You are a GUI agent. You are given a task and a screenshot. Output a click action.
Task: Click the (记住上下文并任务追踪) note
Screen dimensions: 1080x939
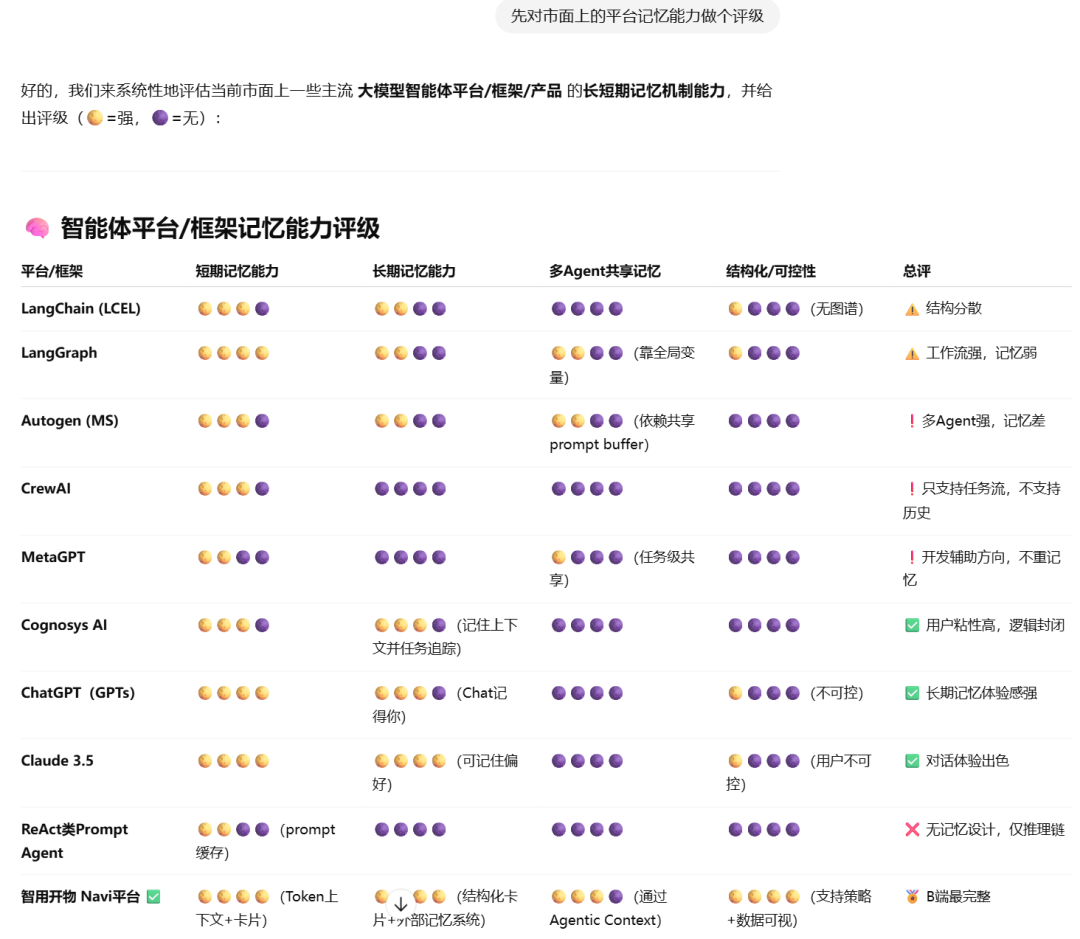(x=445, y=637)
